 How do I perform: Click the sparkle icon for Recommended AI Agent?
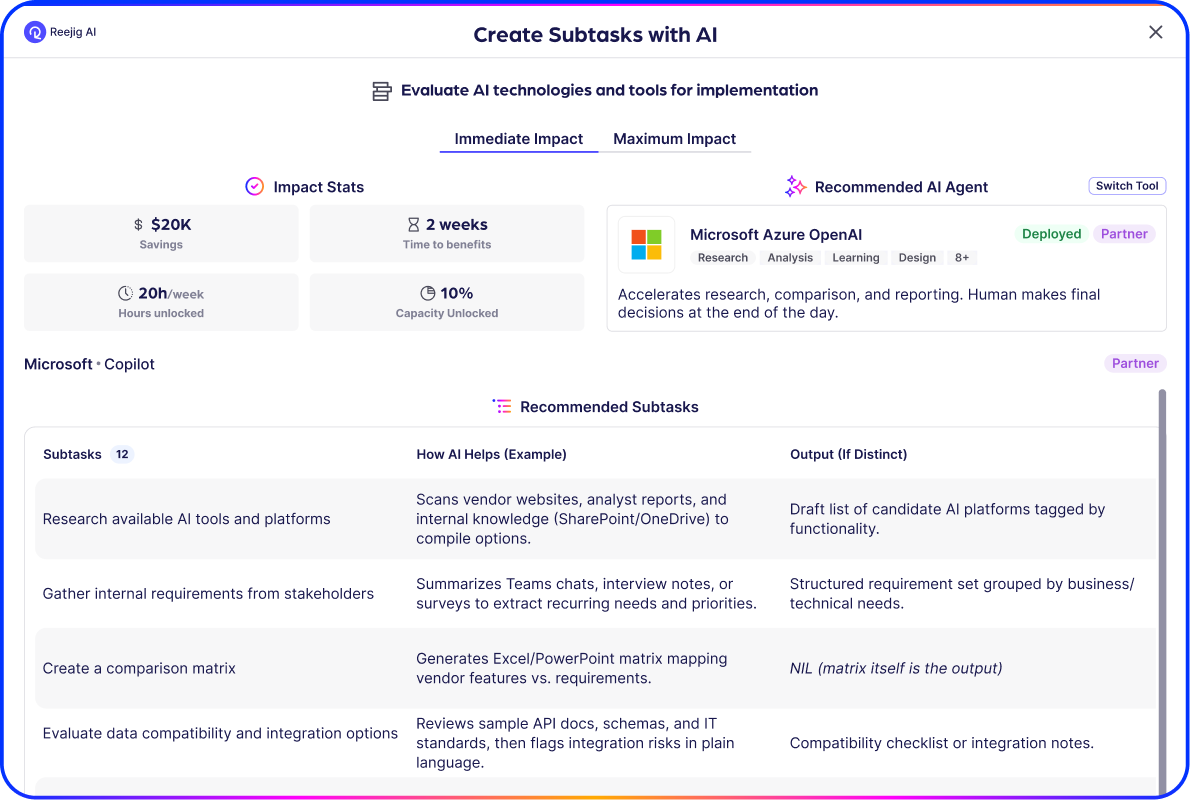(795, 187)
